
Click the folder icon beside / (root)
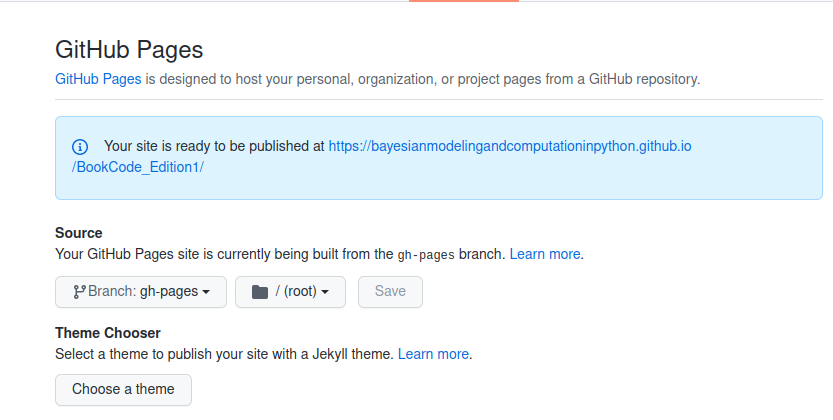[x=260, y=292]
